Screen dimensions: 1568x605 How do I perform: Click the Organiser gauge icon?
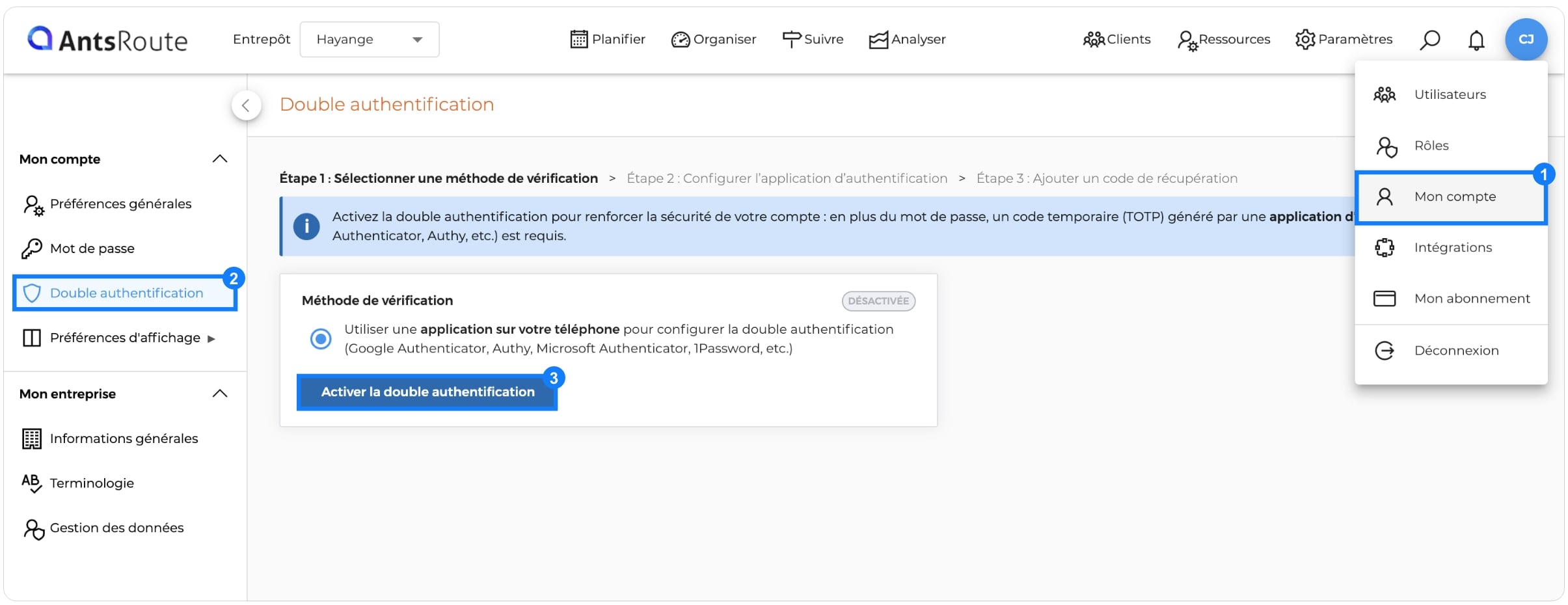click(x=680, y=40)
